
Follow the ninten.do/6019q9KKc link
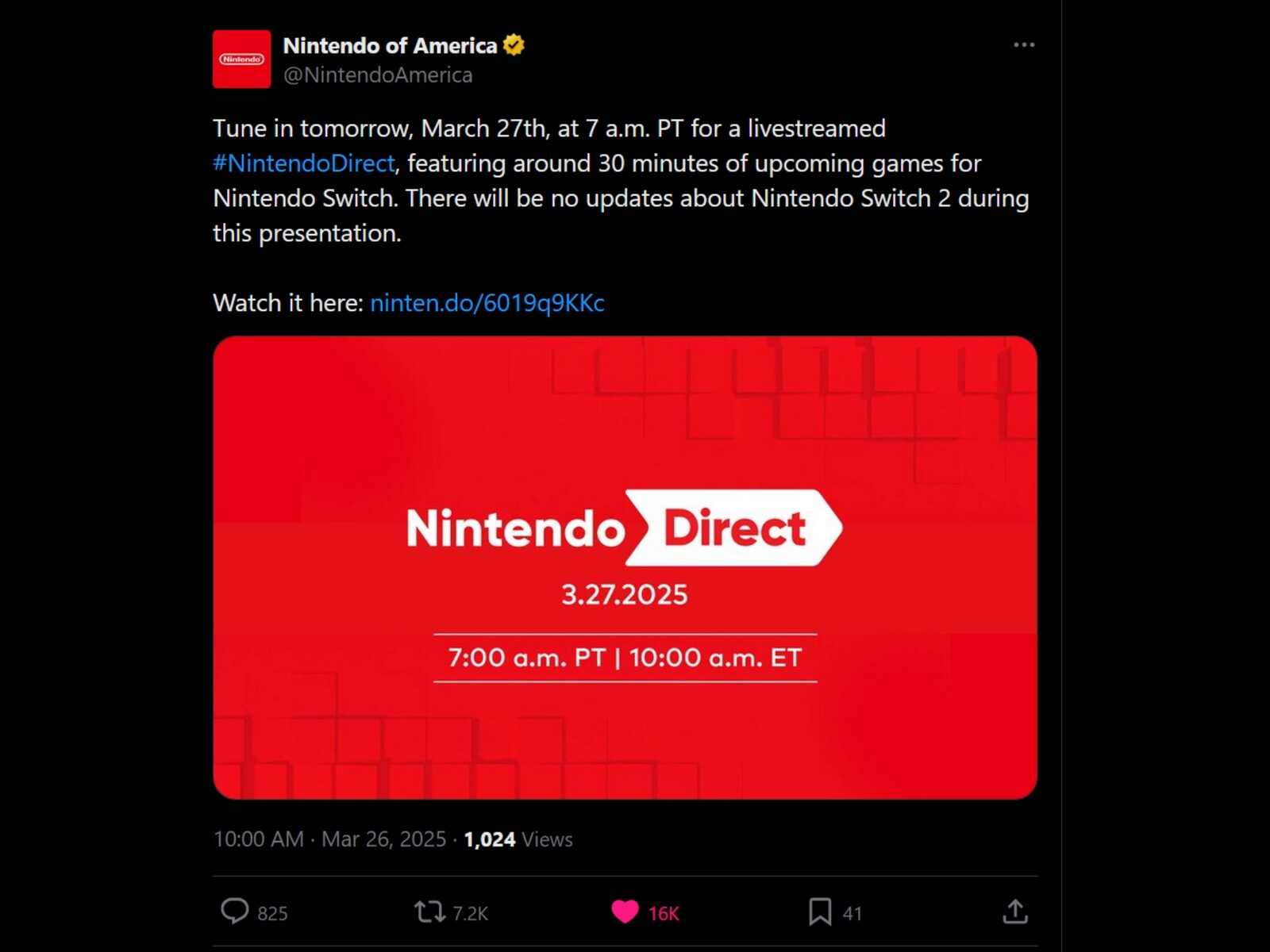pyautogui.click(x=487, y=303)
